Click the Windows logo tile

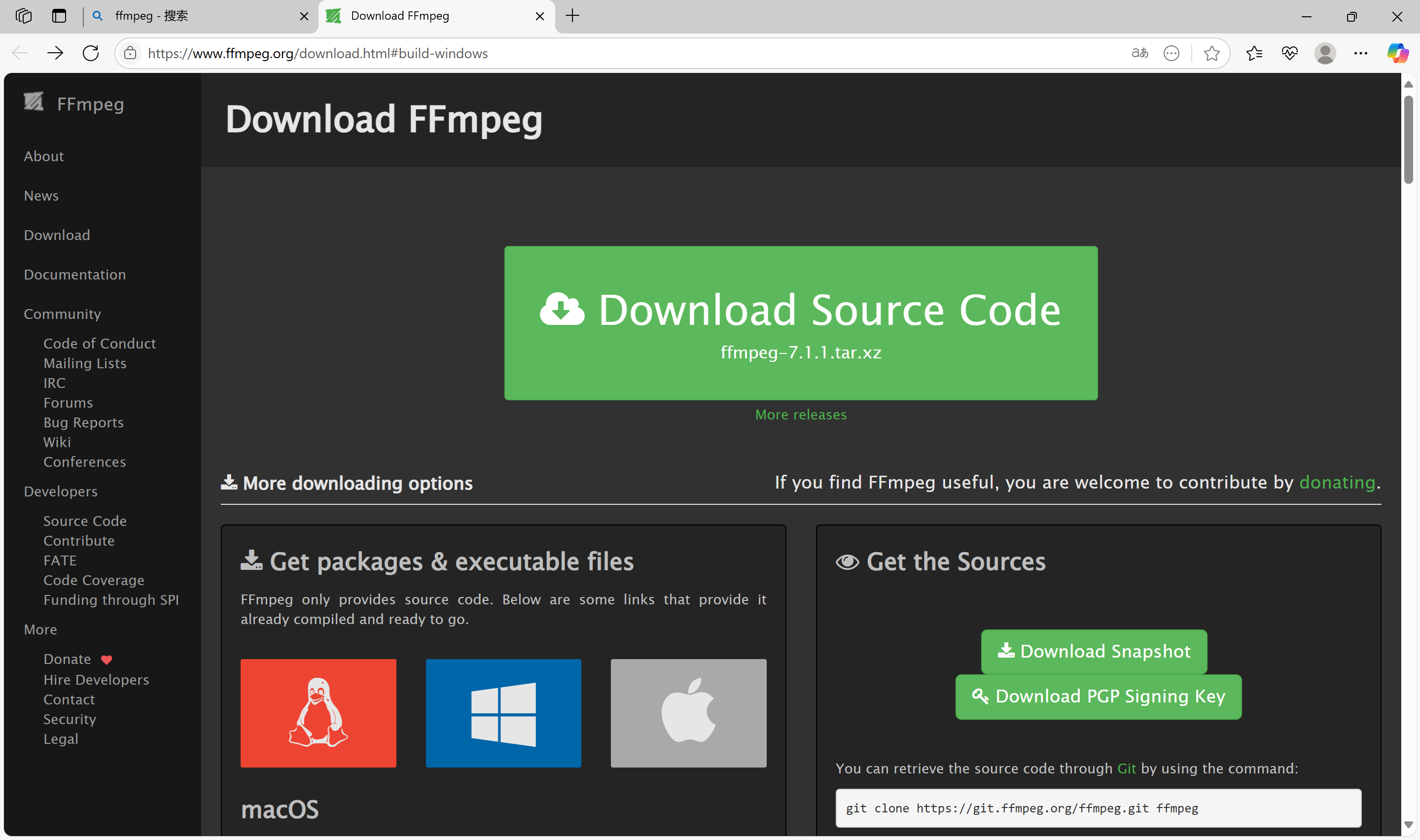(503, 713)
